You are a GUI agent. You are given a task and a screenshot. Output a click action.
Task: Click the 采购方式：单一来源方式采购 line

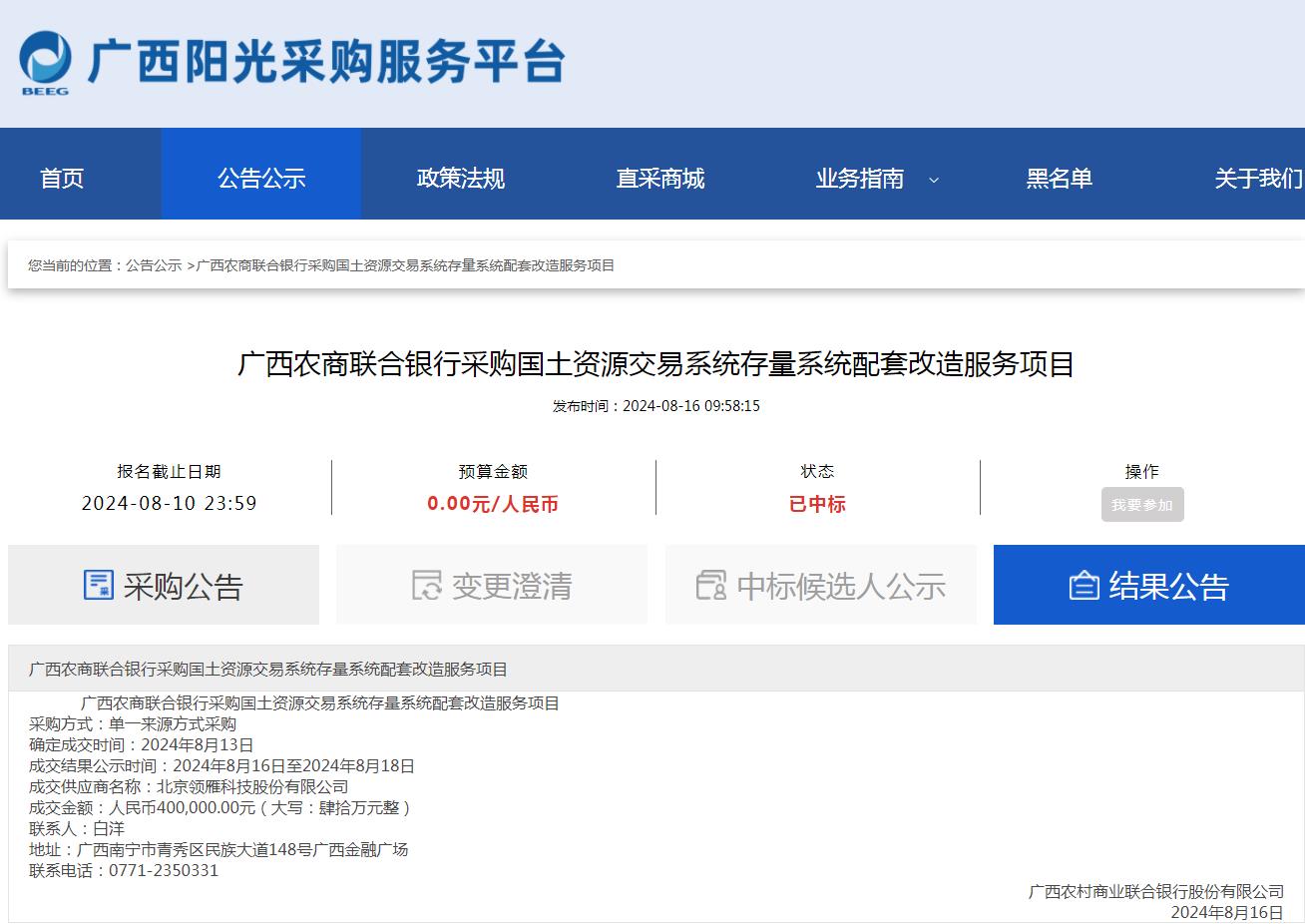tap(133, 724)
